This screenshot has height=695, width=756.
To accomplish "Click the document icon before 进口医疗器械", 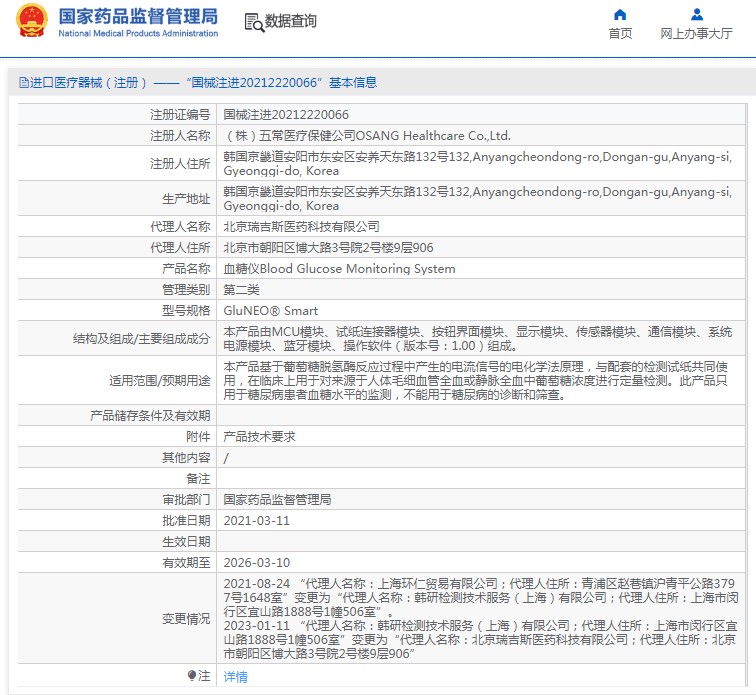I will click(23, 83).
